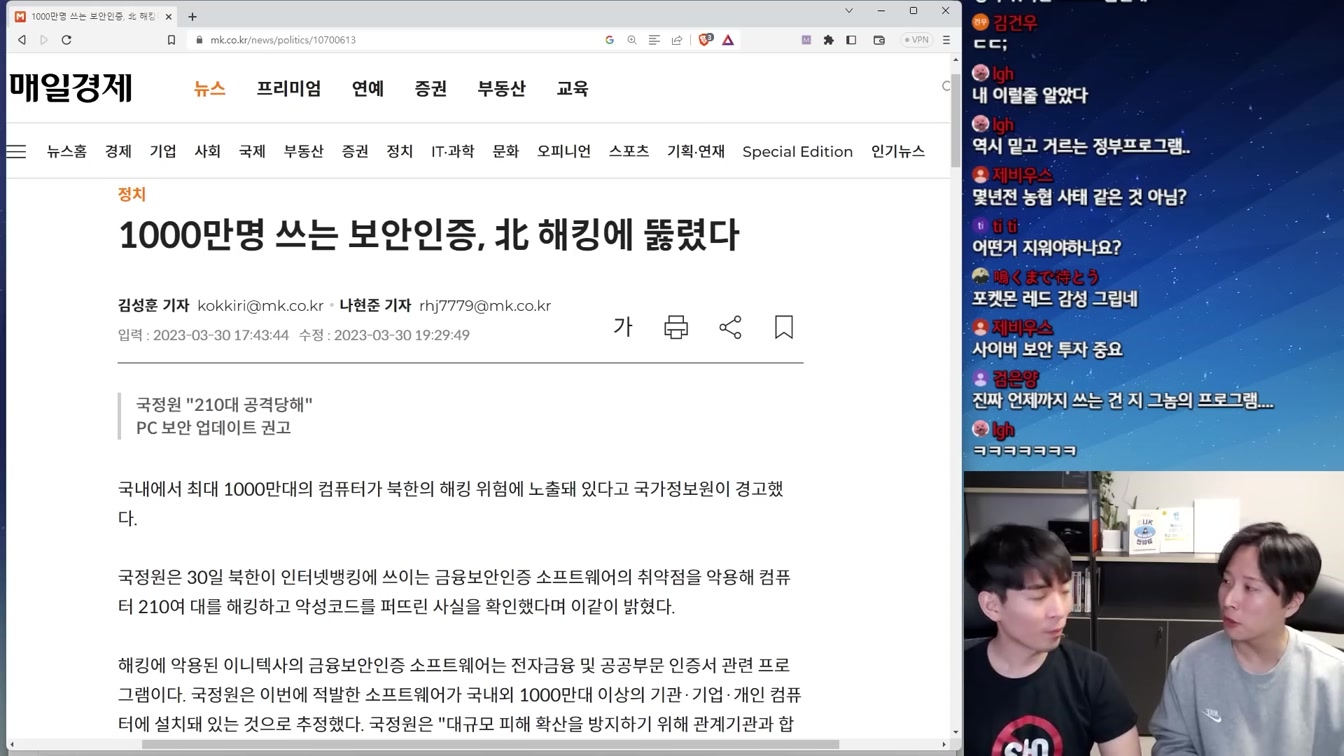The image size is (1344, 756).
Task: Open Brave Shields lion icon
Action: pos(705,40)
